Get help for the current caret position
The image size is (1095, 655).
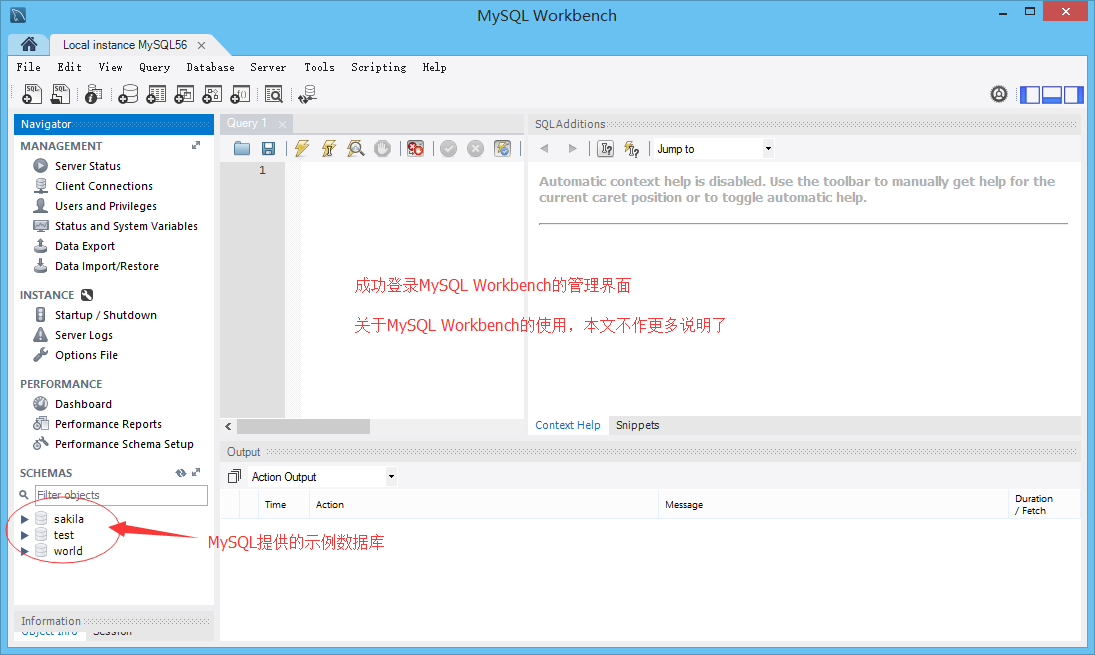tap(606, 148)
